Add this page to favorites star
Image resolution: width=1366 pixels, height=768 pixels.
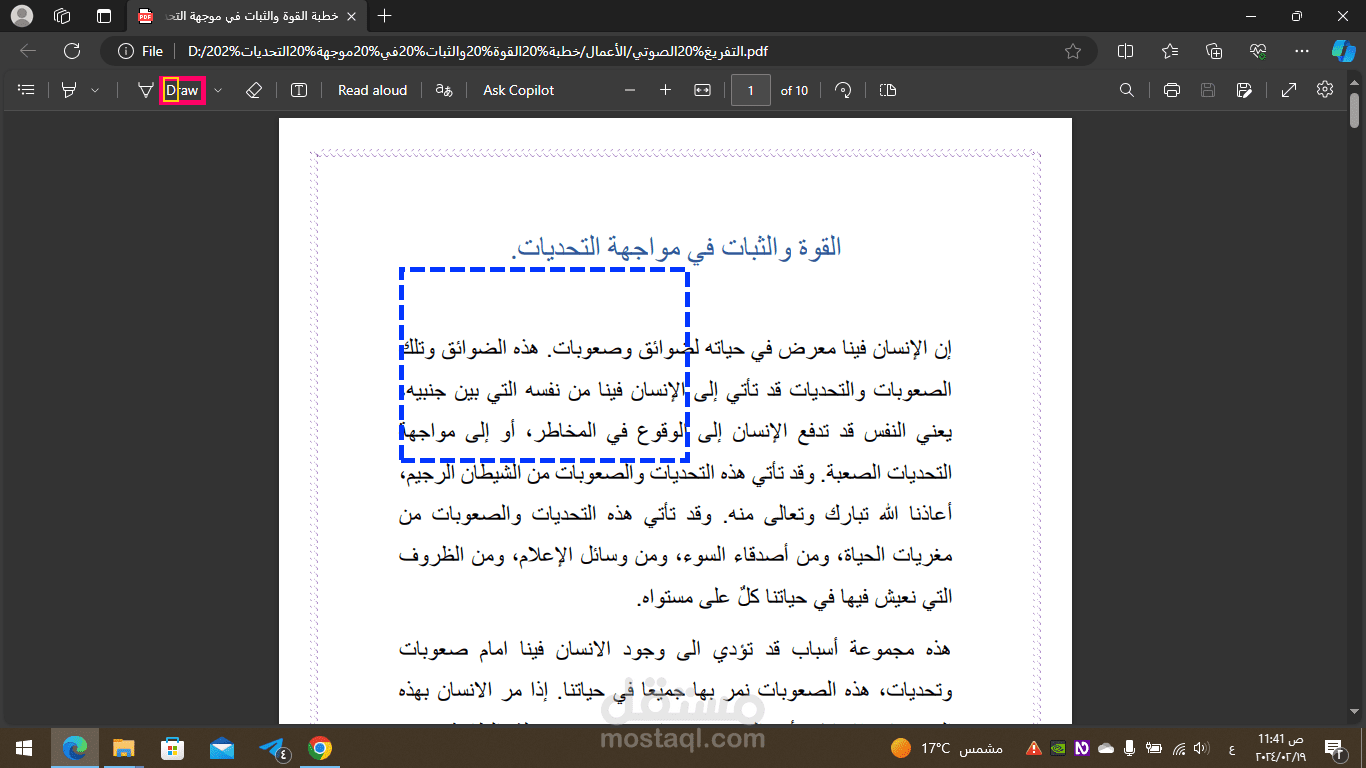click(1073, 51)
